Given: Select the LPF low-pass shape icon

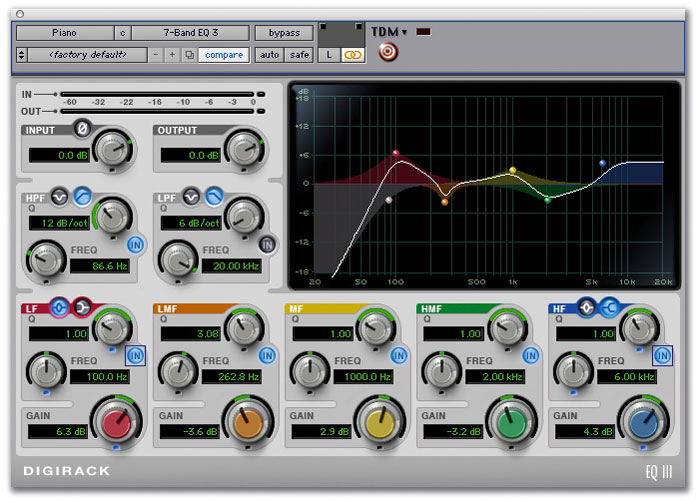Looking at the screenshot, I should 216,196.
